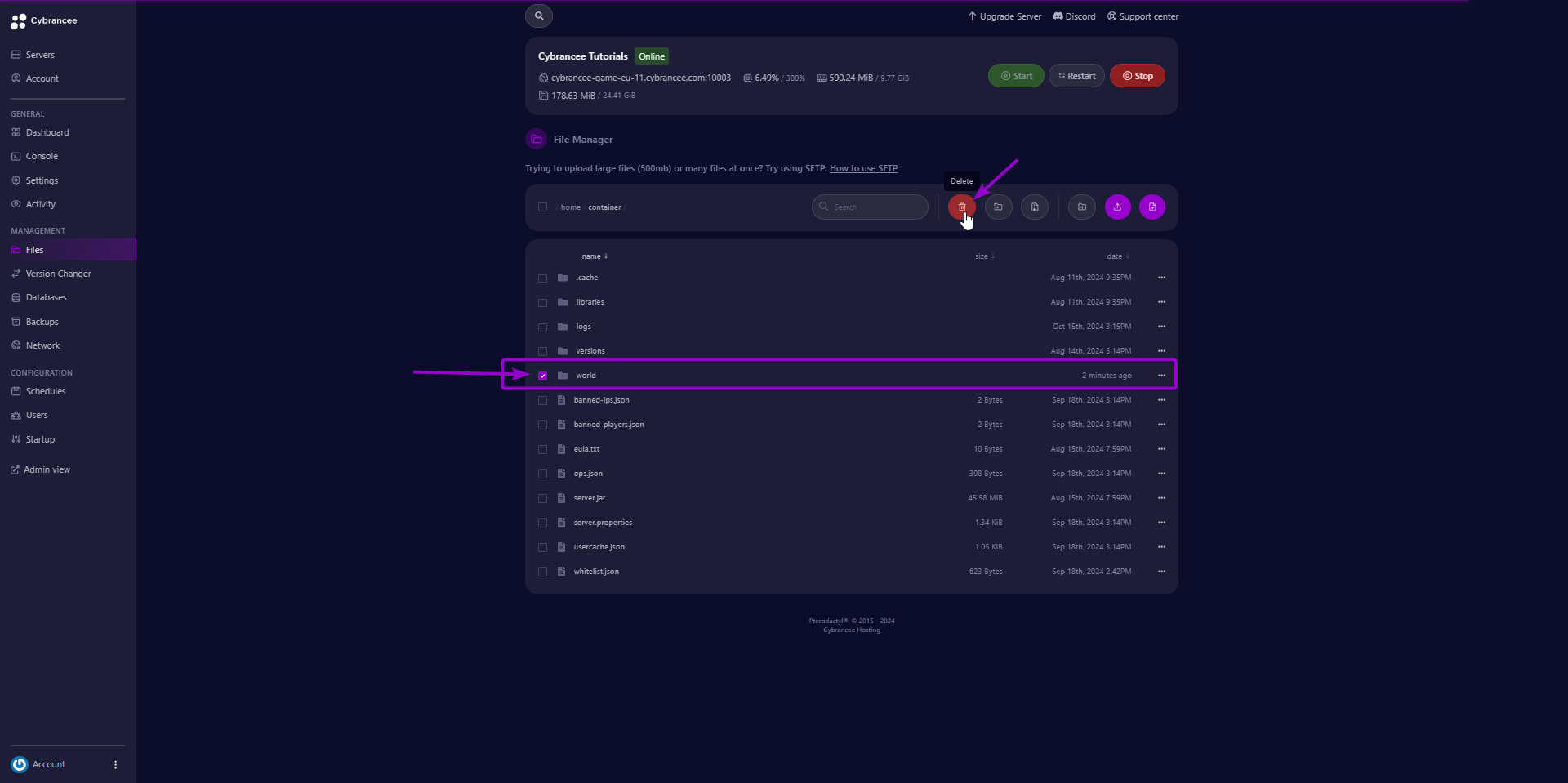
Task: Click inside the file search field
Action: coord(869,207)
